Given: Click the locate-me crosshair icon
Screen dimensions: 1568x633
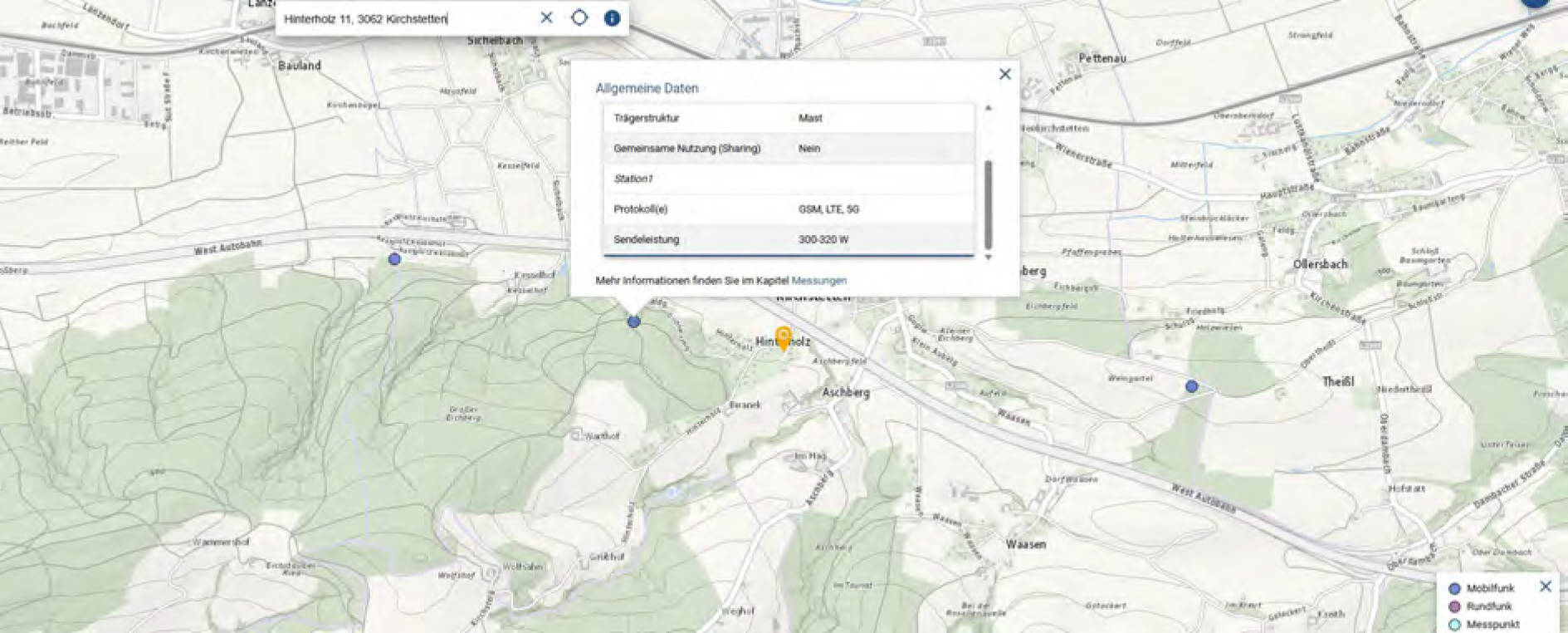Looking at the screenshot, I should click(x=579, y=17).
